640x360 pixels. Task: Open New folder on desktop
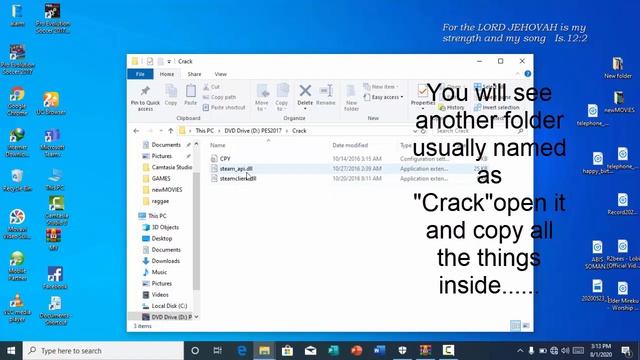coord(618,68)
